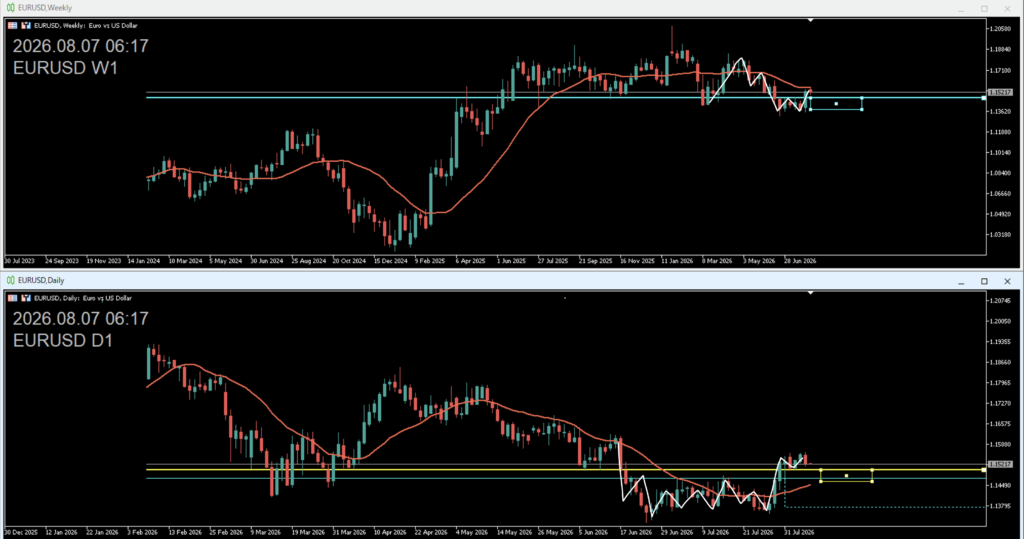Click the Daily chart's depth of market icon

pos(26,298)
